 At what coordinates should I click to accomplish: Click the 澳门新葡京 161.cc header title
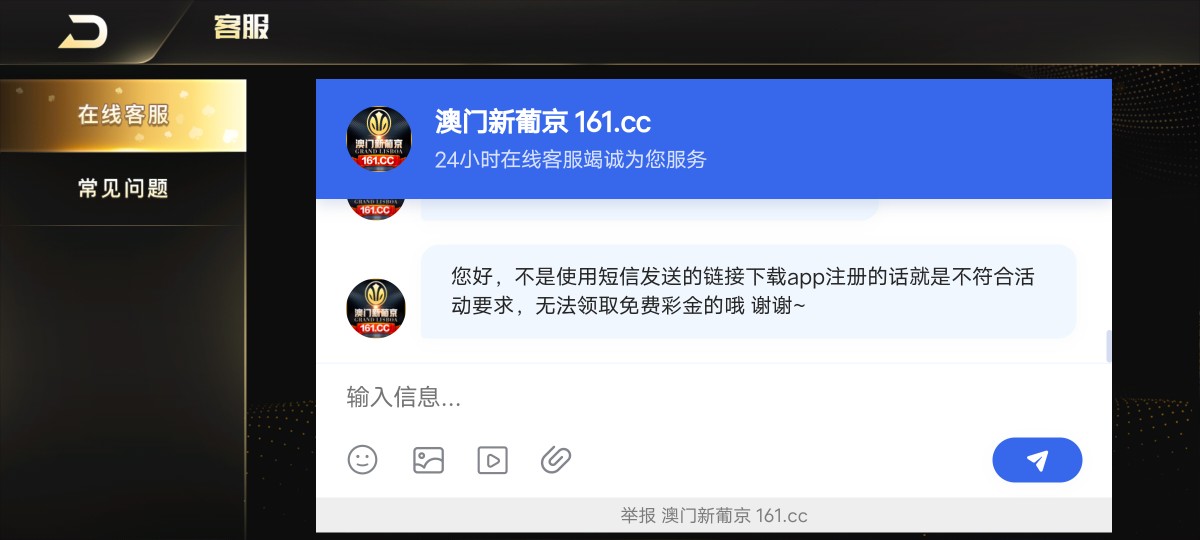(x=543, y=123)
